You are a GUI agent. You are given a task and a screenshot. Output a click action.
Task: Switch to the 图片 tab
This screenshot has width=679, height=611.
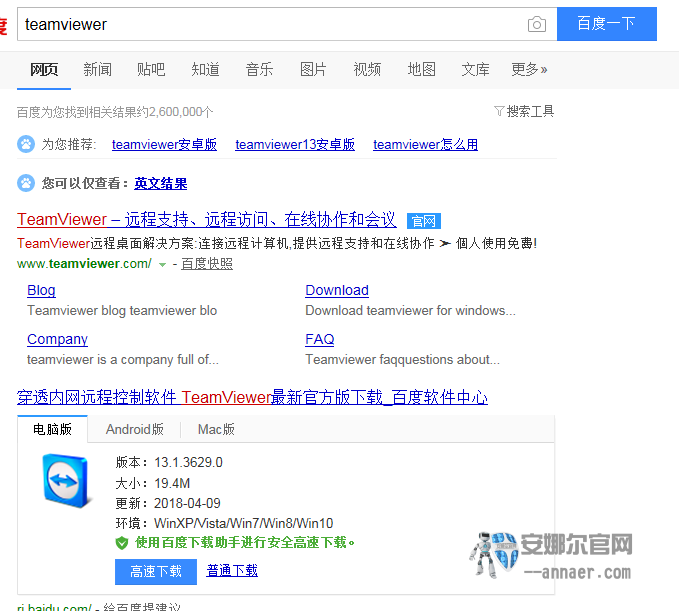click(x=313, y=69)
